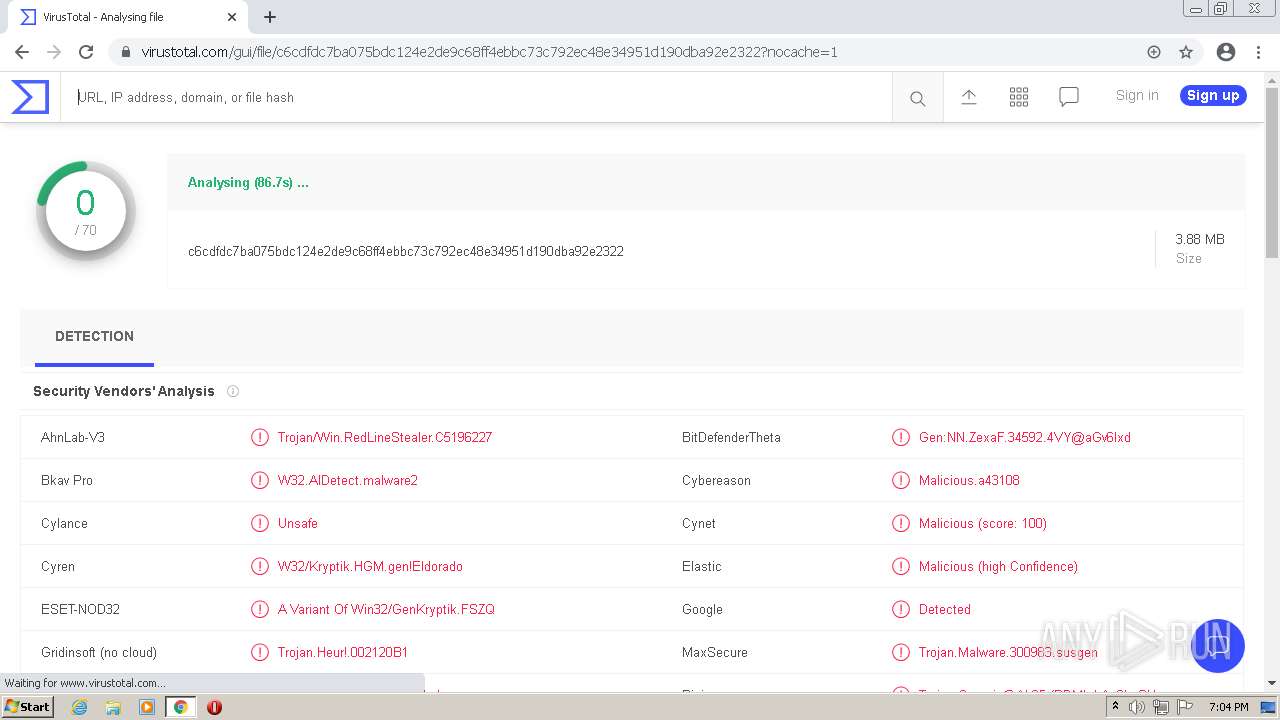Click the 3.88 MB size value

[x=1200, y=239]
